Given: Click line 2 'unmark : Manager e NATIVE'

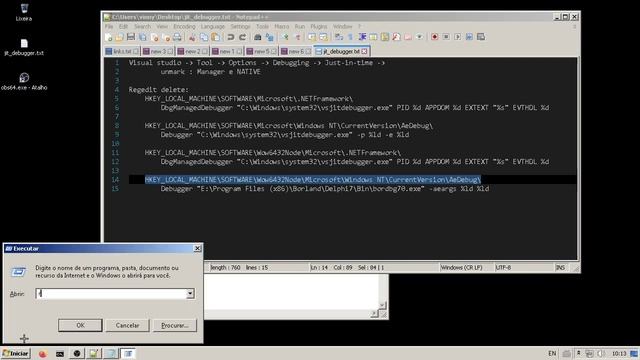Looking at the screenshot, I should (x=210, y=72).
